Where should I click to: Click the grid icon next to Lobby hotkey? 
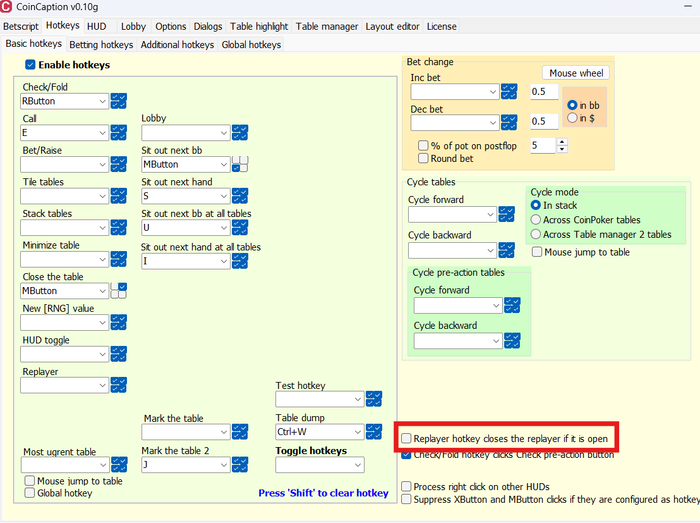tap(238, 132)
